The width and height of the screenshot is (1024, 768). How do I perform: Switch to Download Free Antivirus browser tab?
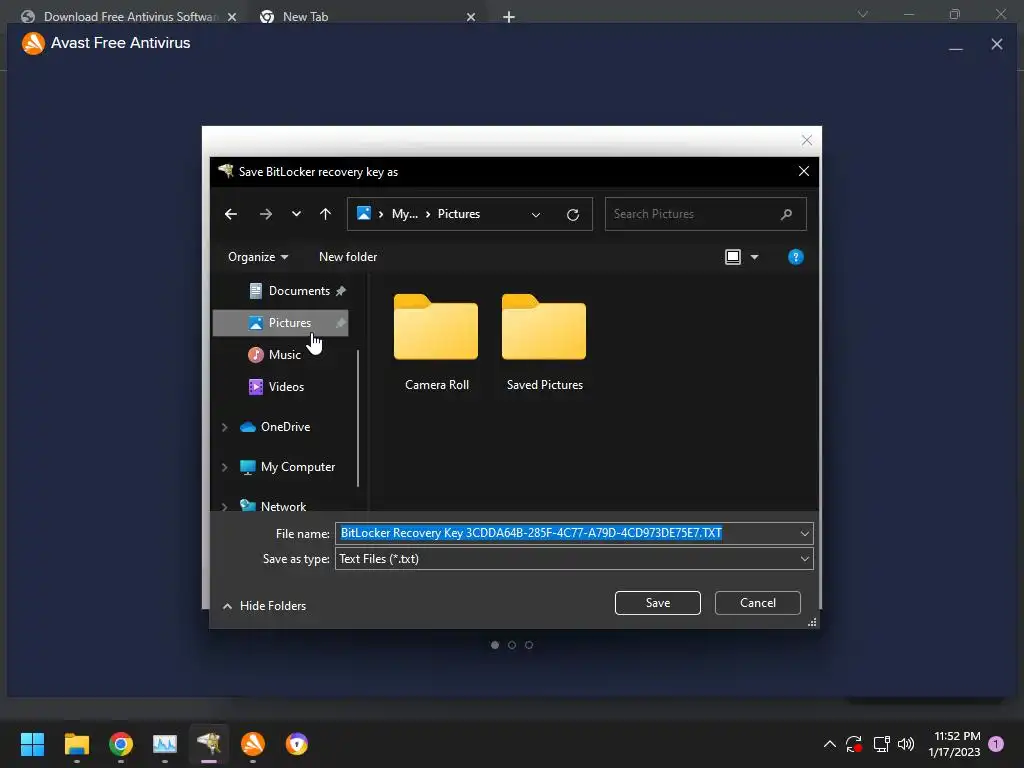click(x=129, y=17)
